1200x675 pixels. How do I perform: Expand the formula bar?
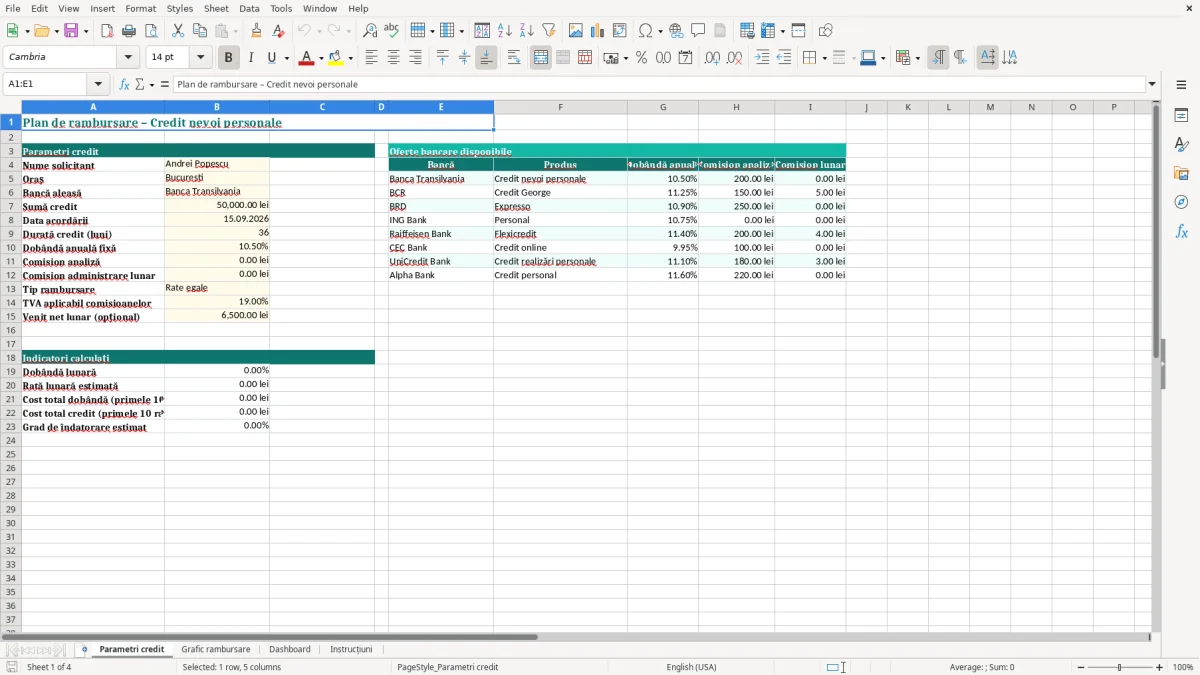[1152, 85]
